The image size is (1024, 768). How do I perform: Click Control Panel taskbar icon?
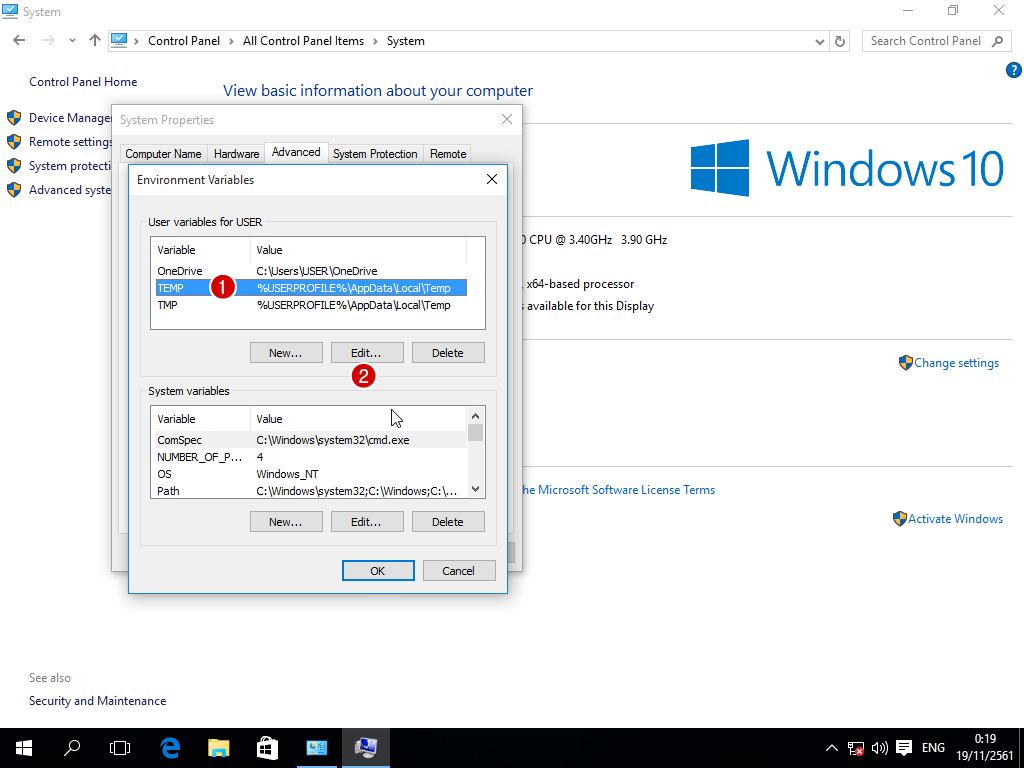(317, 748)
